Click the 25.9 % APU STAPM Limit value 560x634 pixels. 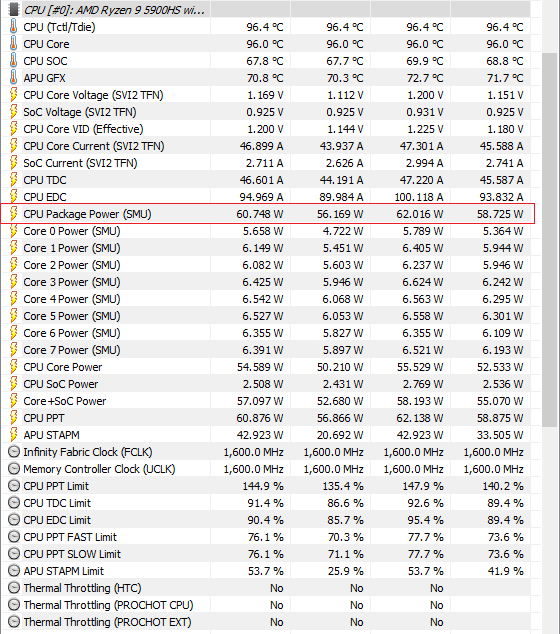pyautogui.click(x=345, y=571)
